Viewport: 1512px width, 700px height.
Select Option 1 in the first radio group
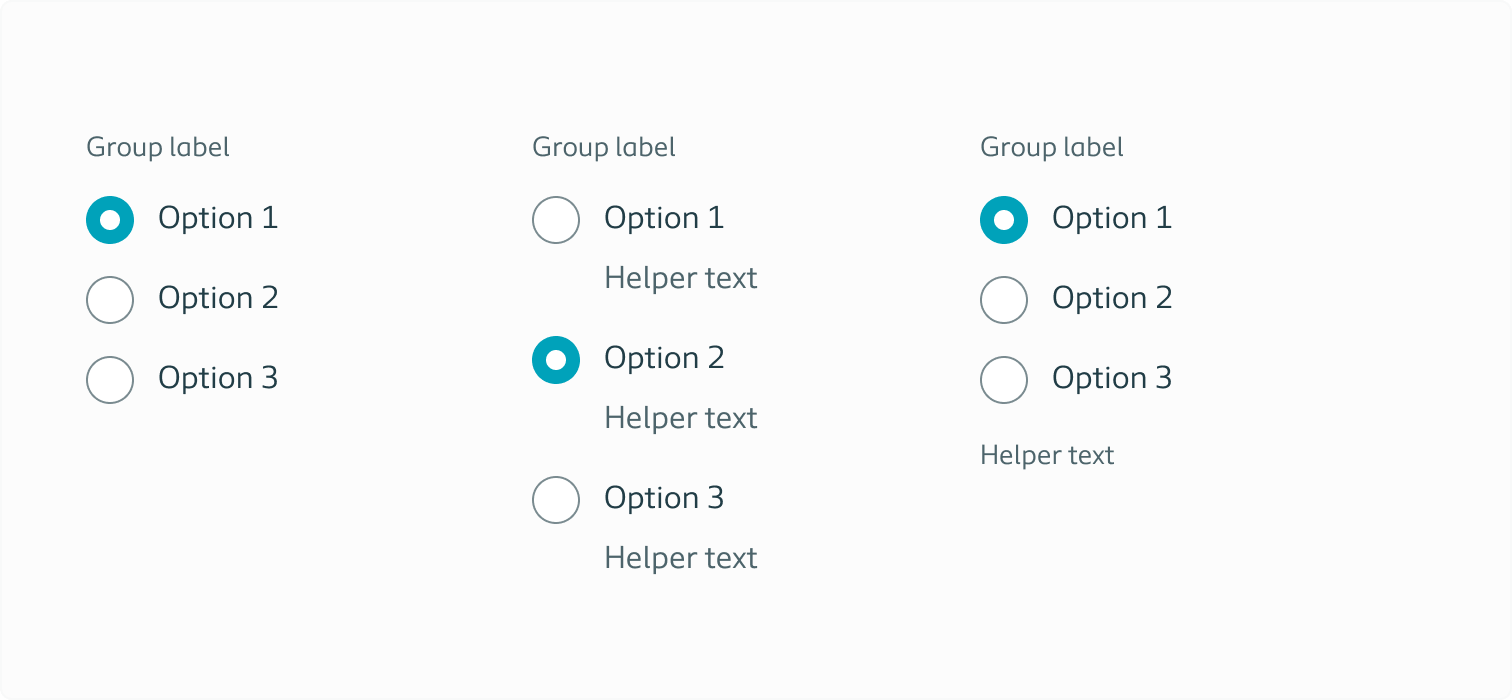[110, 220]
